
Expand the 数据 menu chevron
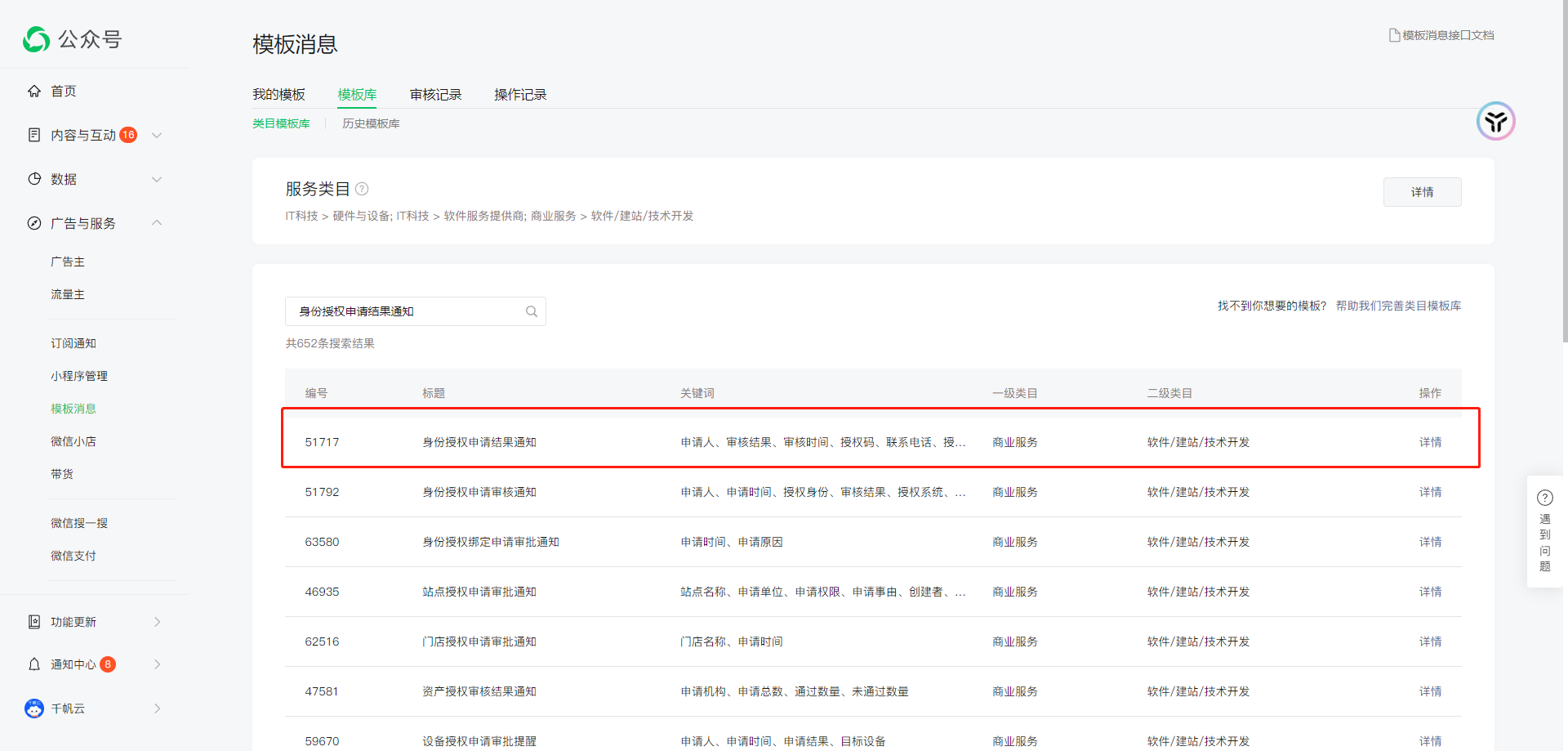click(x=157, y=179)
